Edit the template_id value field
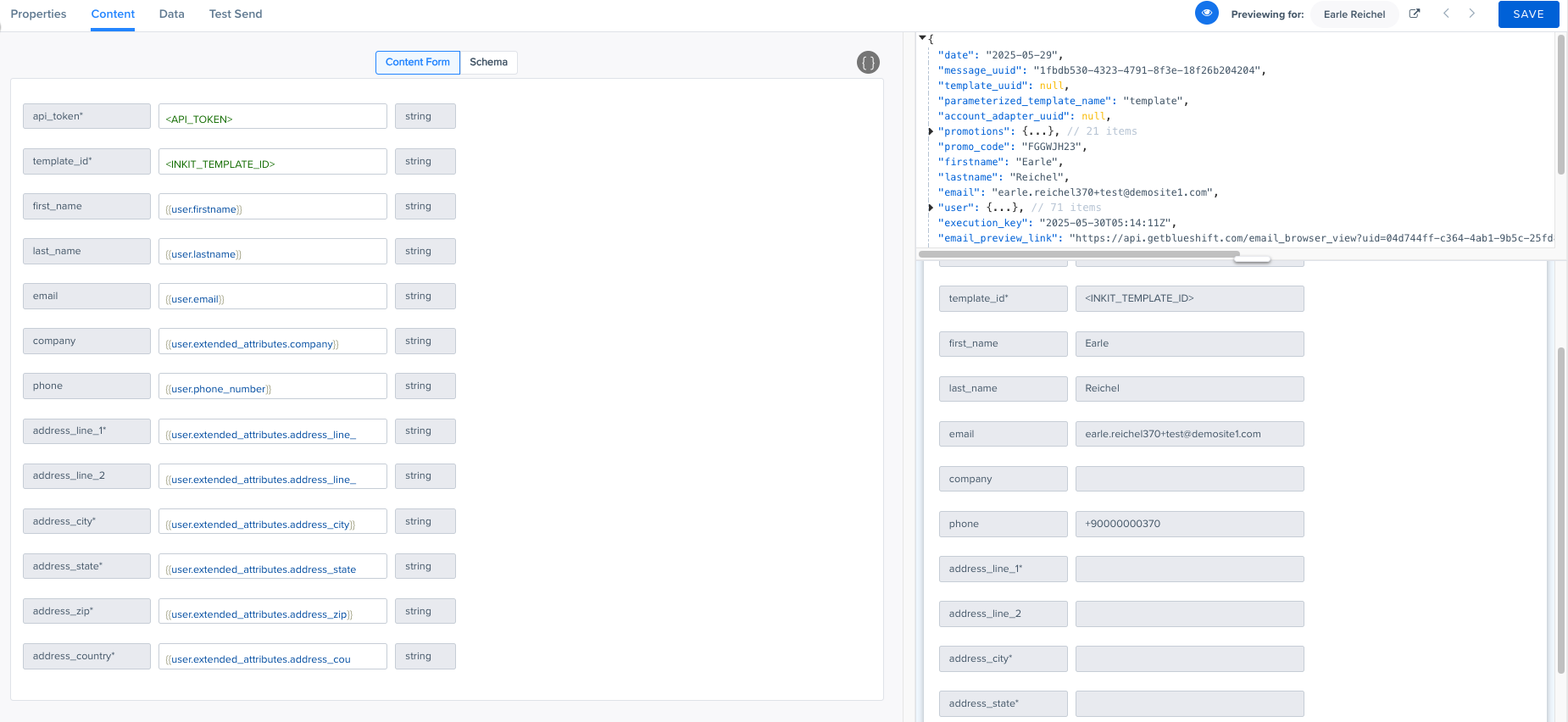Viewport: 1568px width, 722px height. 273,161
